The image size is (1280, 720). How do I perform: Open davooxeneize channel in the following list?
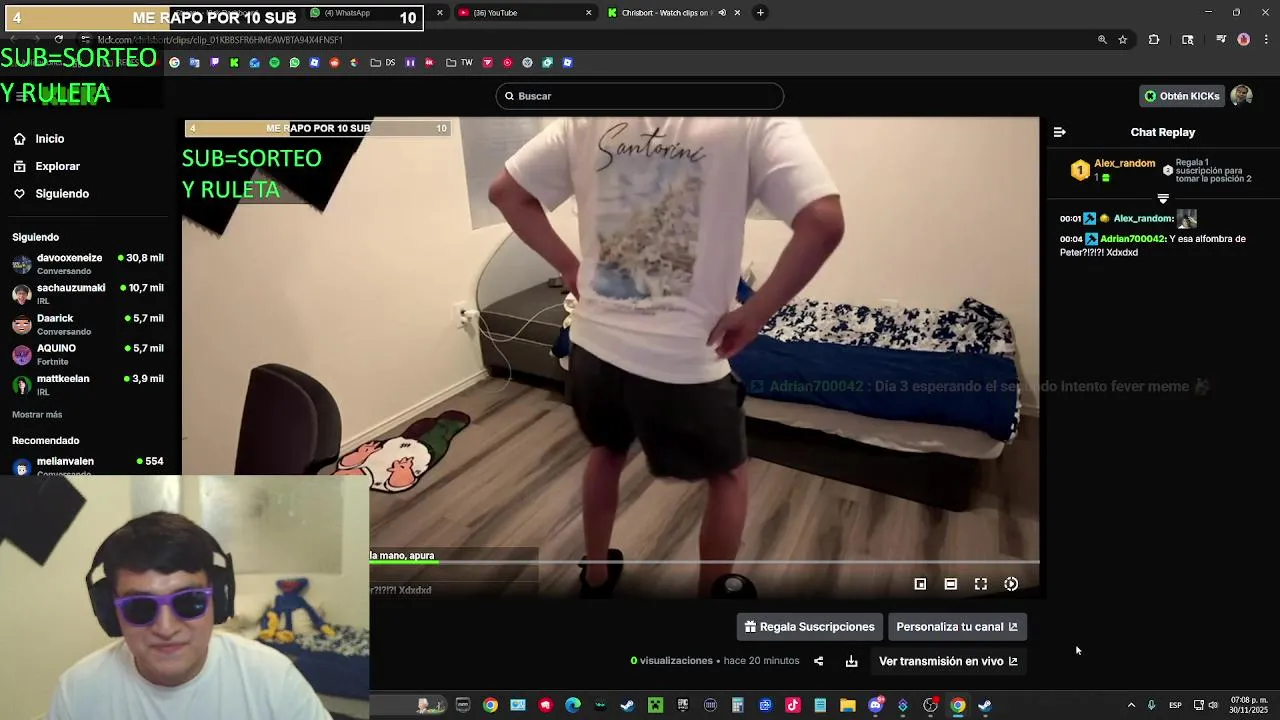coord(88,264)
